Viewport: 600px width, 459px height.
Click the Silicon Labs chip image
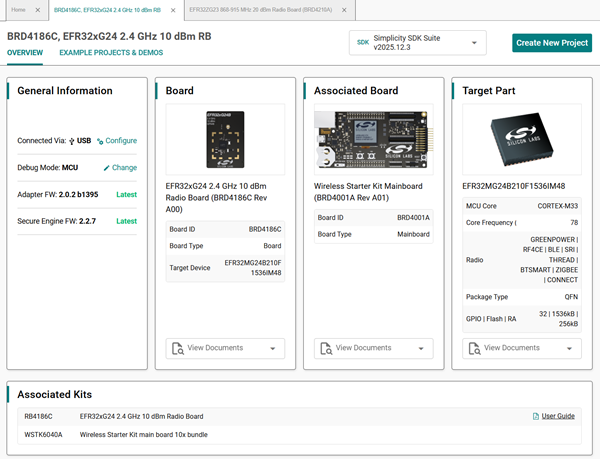pos(522,140)
